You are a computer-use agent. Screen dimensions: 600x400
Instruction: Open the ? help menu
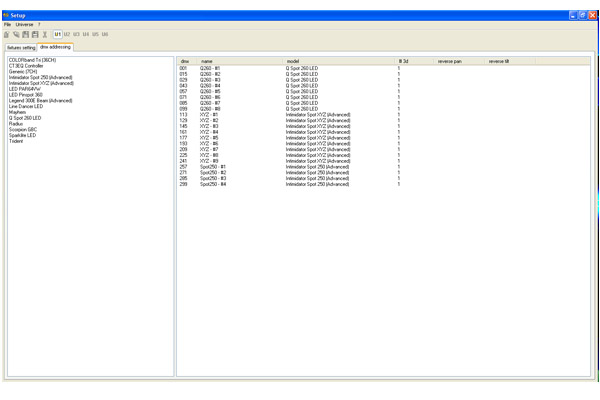pyautogui.click(x=39, y=24)
